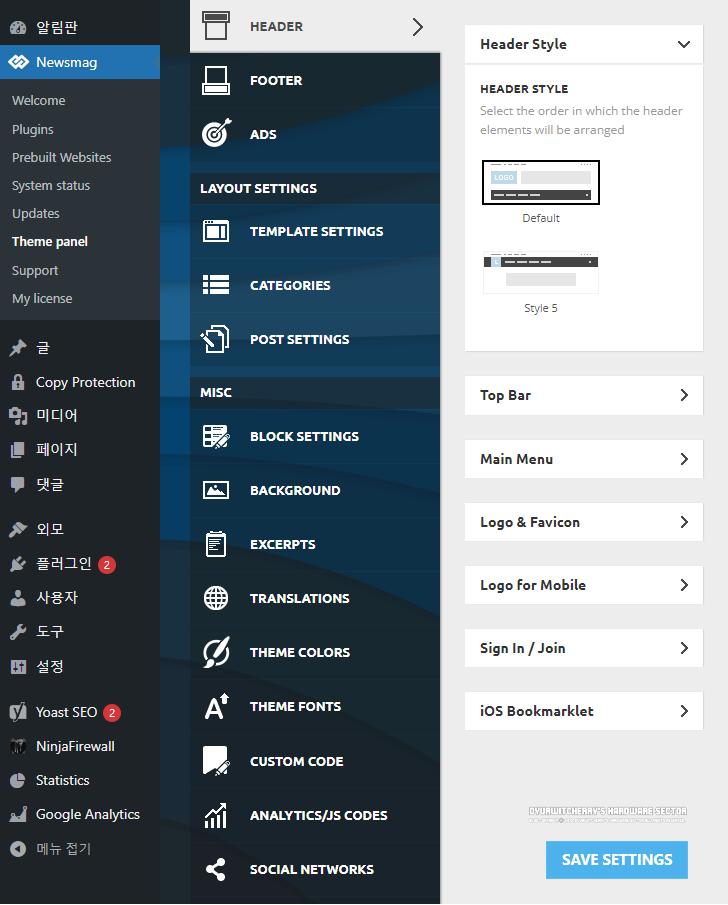This screenshot has width=728, height=905.
Task: Open the System status link
Action: click(x=51, y=185)
